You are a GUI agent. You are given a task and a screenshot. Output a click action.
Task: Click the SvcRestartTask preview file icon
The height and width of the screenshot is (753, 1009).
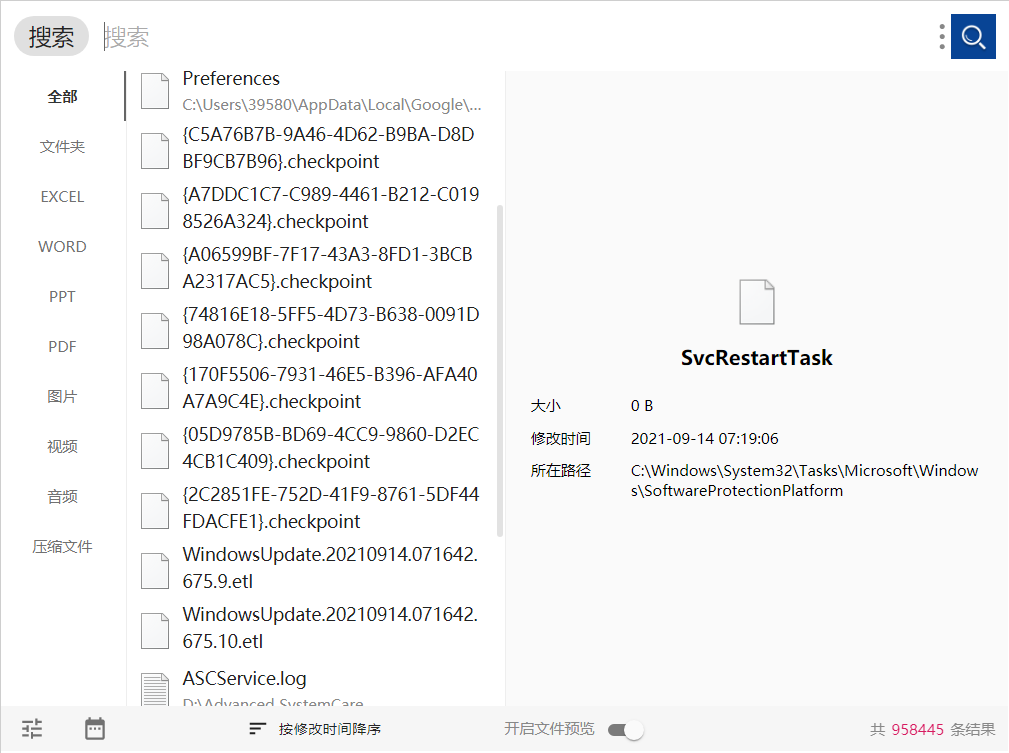click(756, 302)
